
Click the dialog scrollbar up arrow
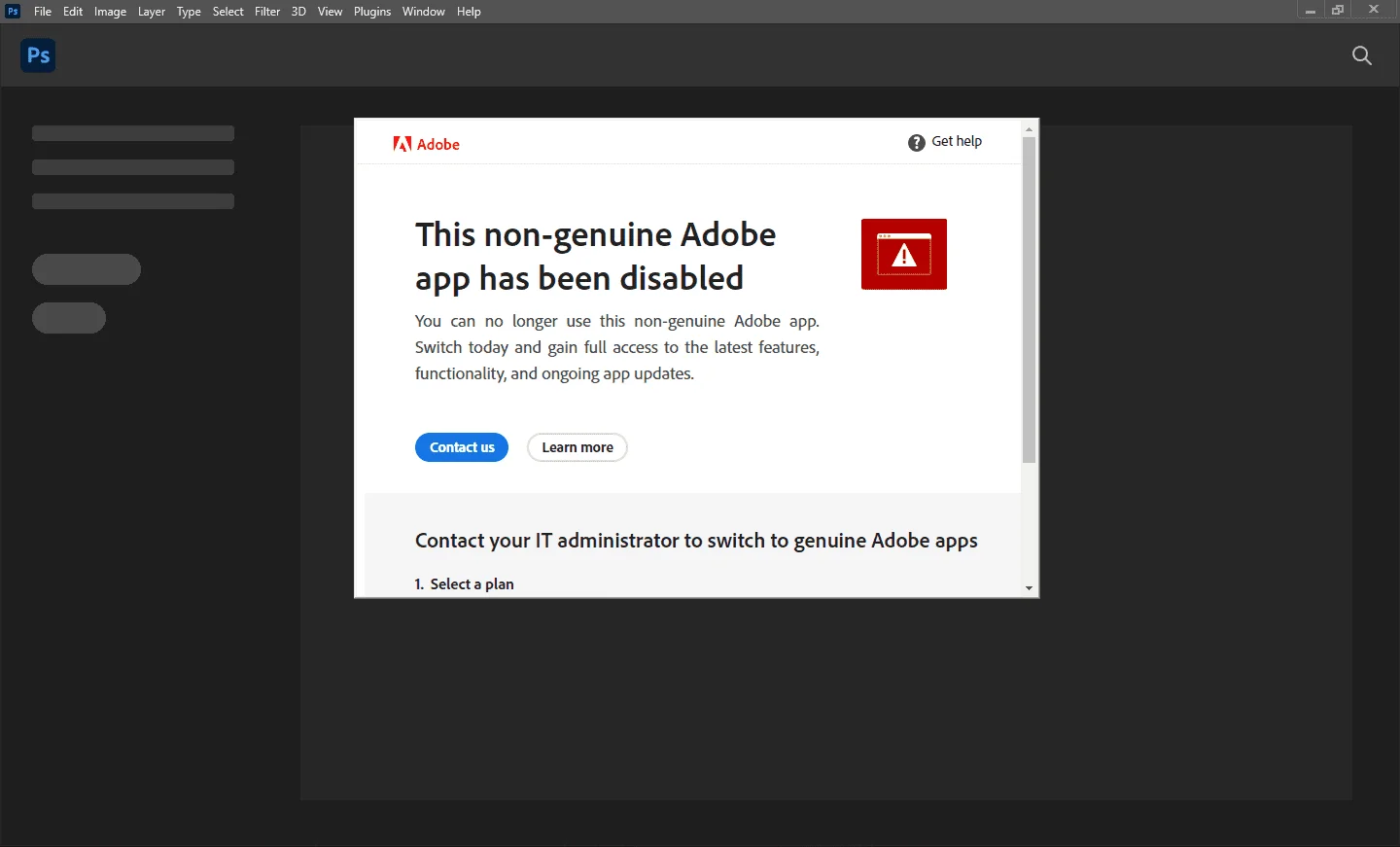point(1029,129)
